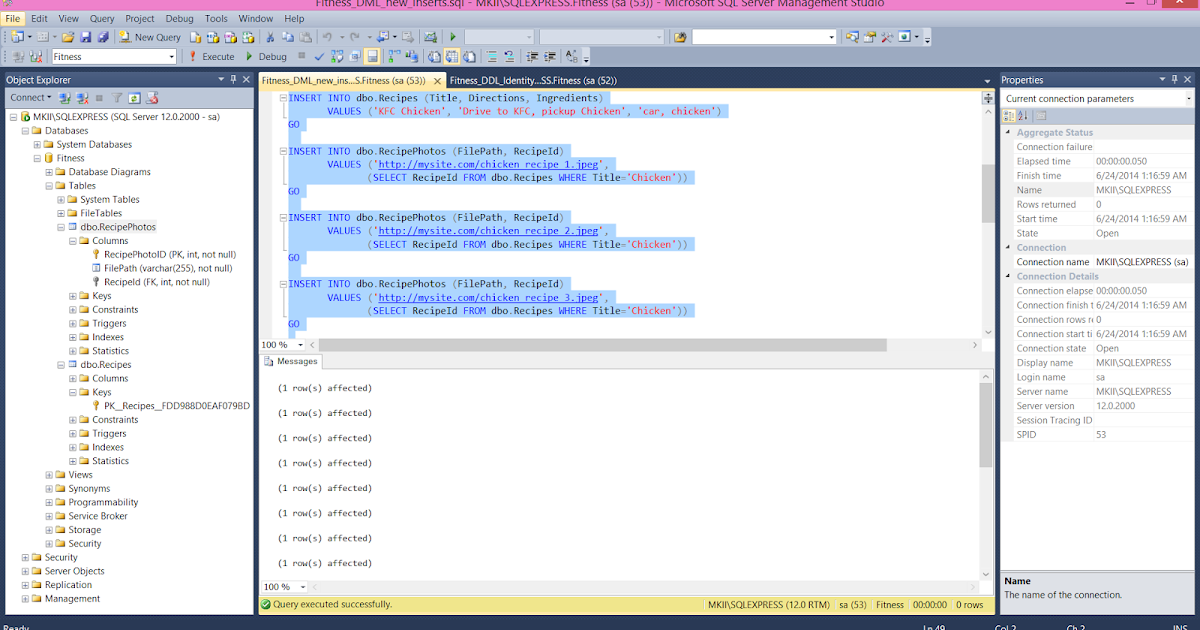Toggle auto-hide pin on Object Explorer

click(x=233, y=79)
